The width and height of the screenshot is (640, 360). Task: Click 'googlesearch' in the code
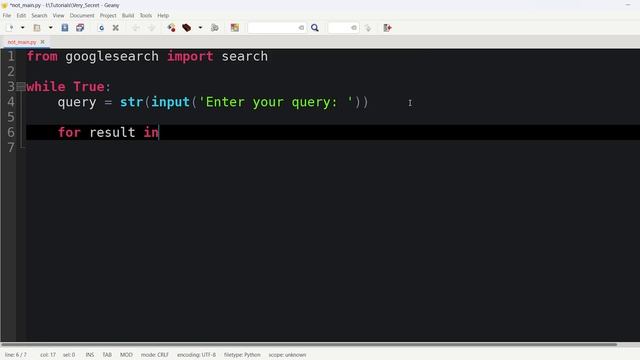click(112, 56)
